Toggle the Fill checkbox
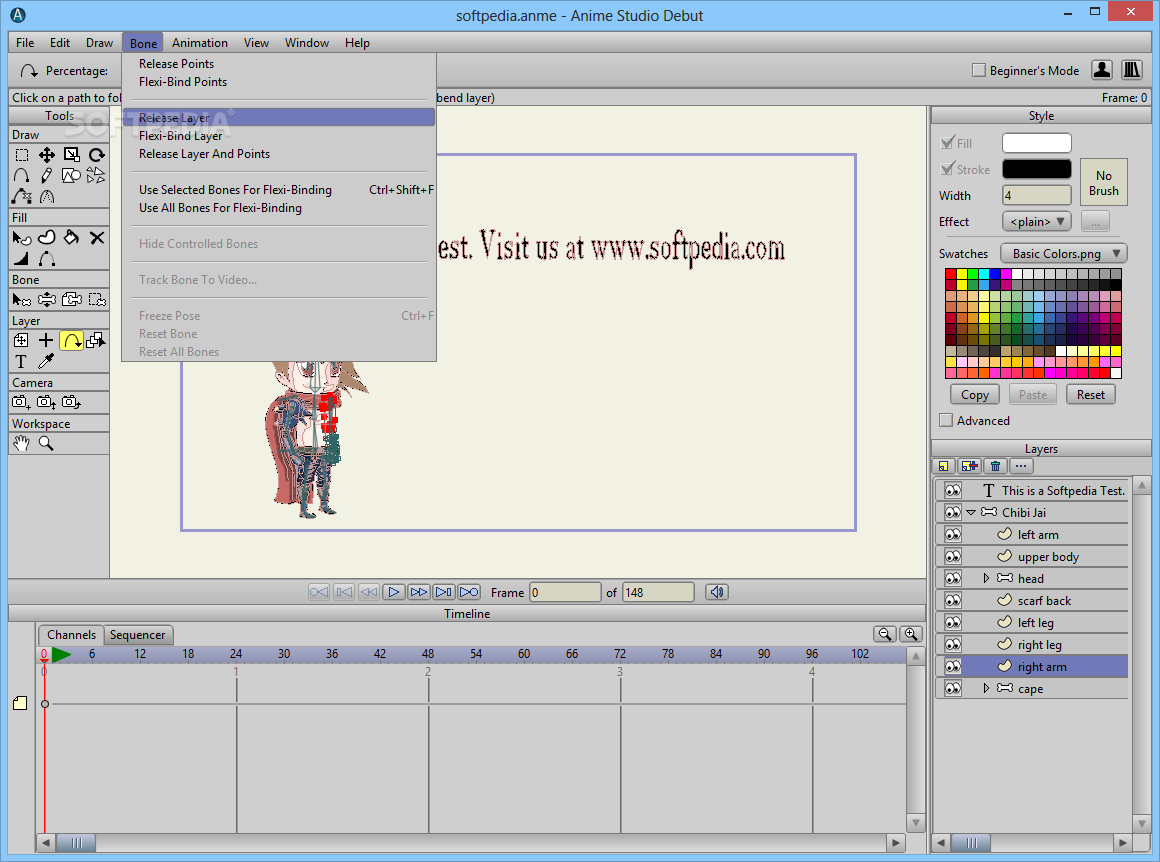This screenshot has height=862, width=1160. point(946,143)
